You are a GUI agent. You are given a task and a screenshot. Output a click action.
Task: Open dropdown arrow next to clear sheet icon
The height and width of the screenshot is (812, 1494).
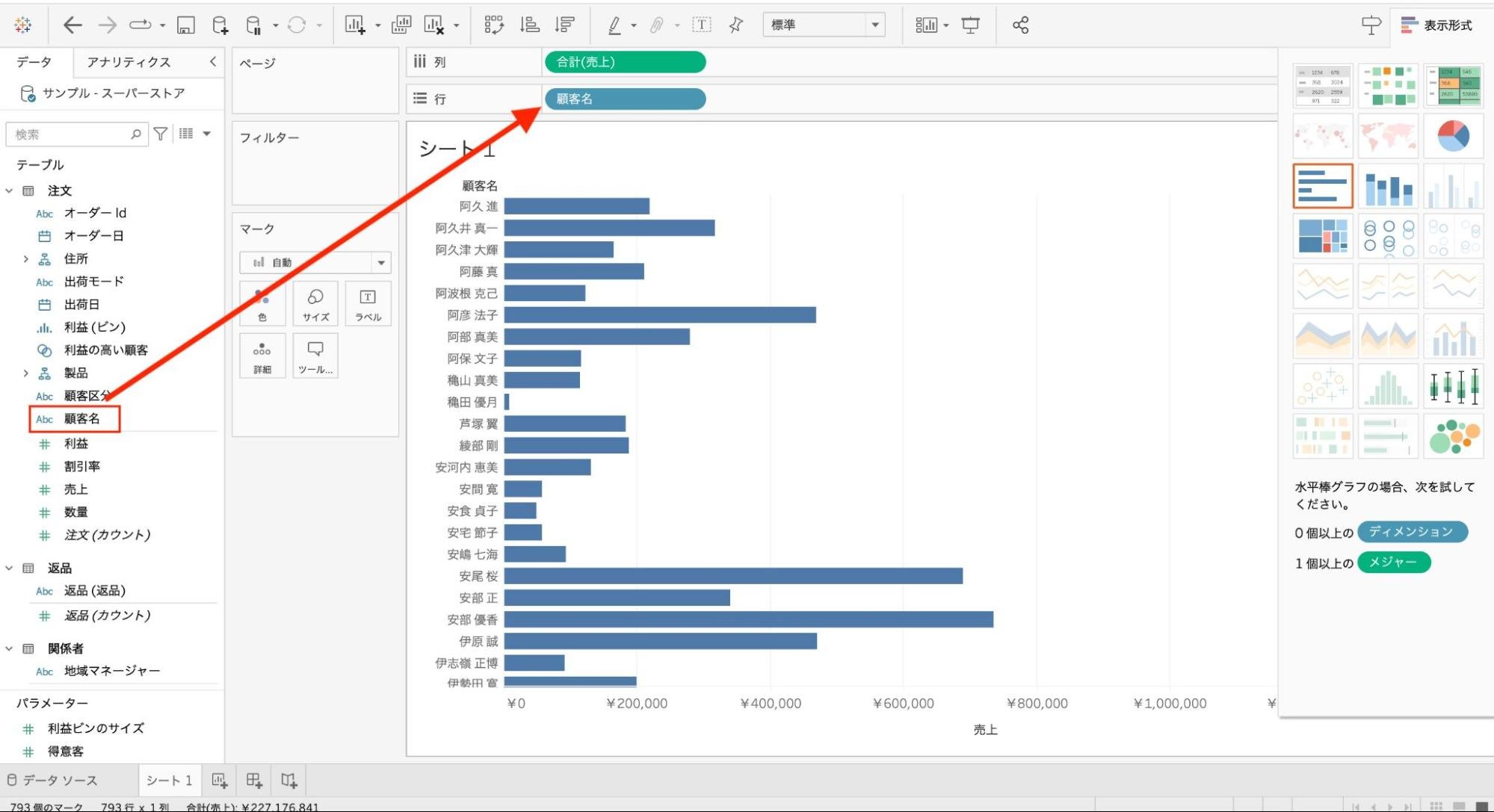click(x=456, y=25)
